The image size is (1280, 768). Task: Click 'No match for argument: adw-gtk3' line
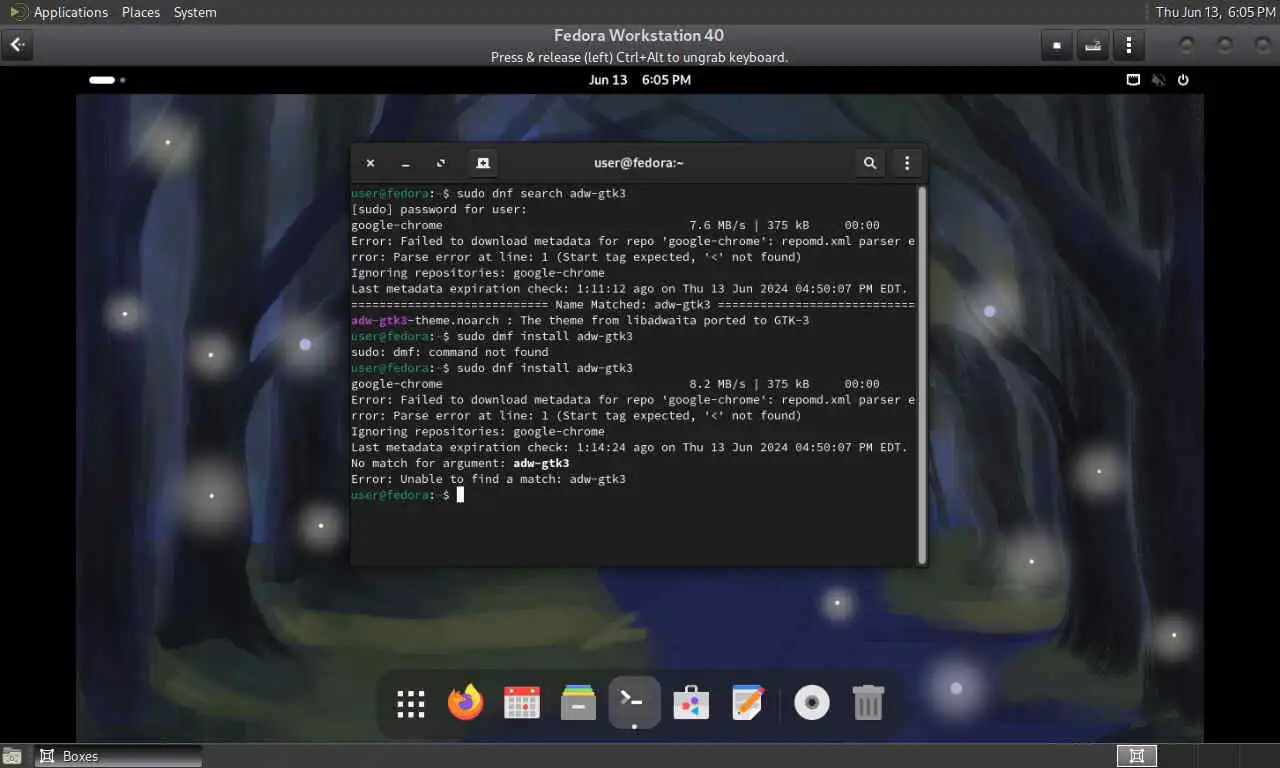pos(460,463)
